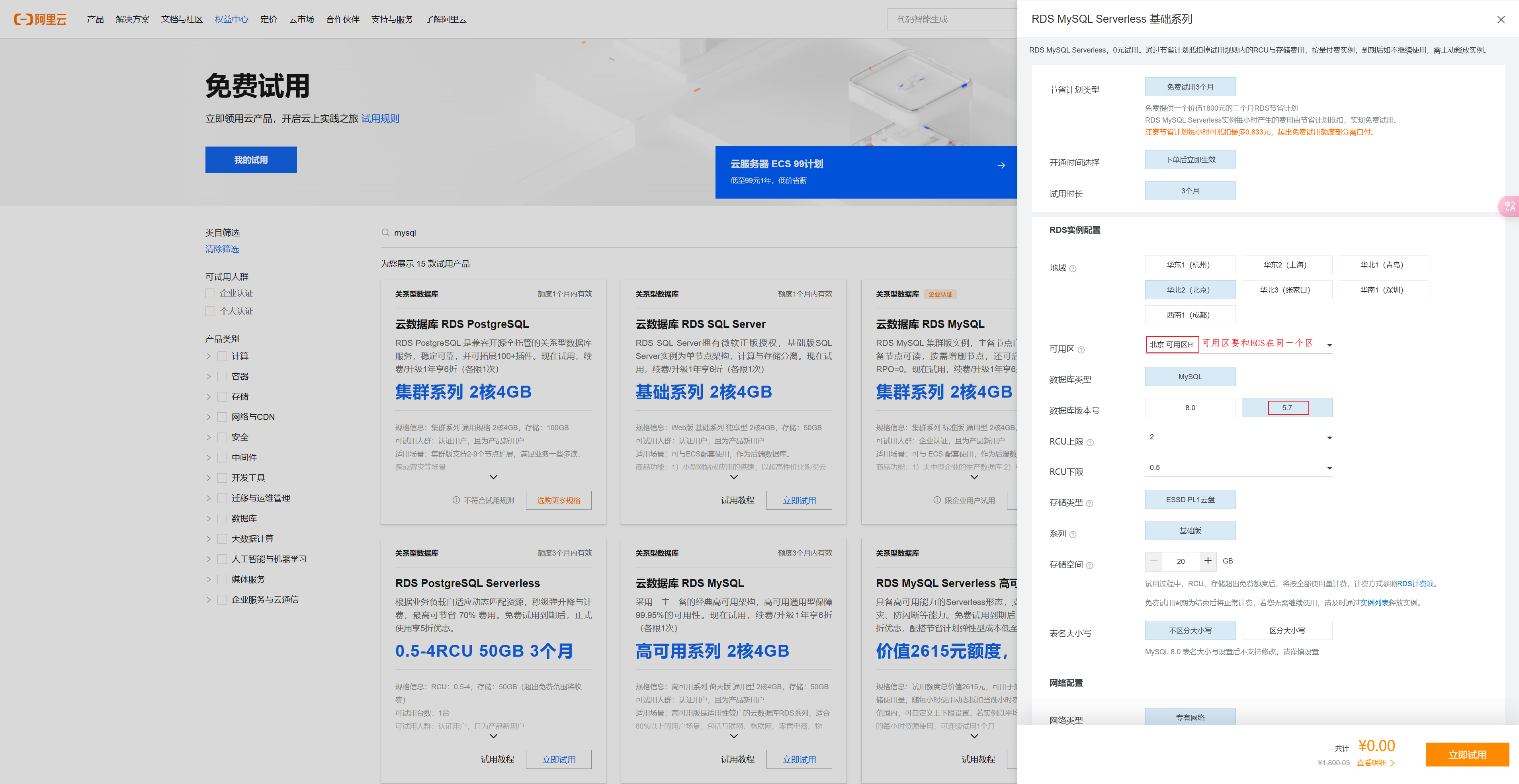This screenshot has width=1519, height=784.
Task: Click help icon beside 系列 label
Action: pos(1073,534)
